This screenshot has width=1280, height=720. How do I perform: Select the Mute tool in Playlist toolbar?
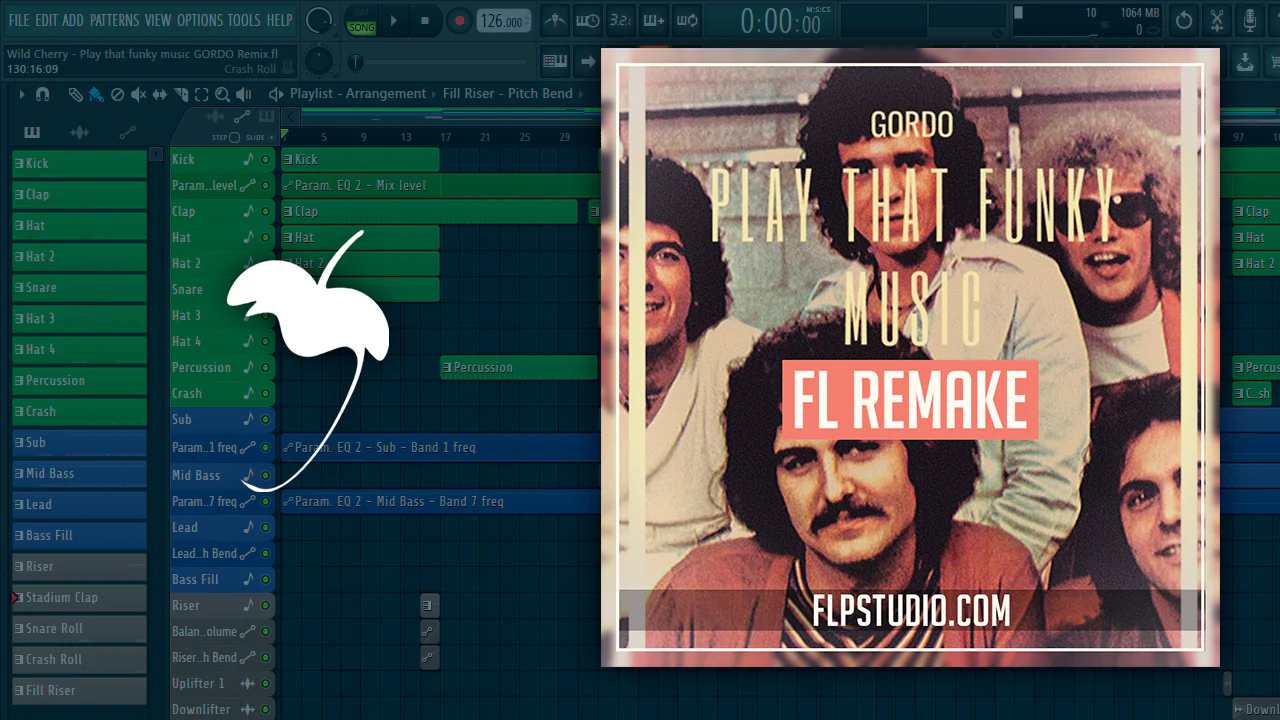coord(138,94)
